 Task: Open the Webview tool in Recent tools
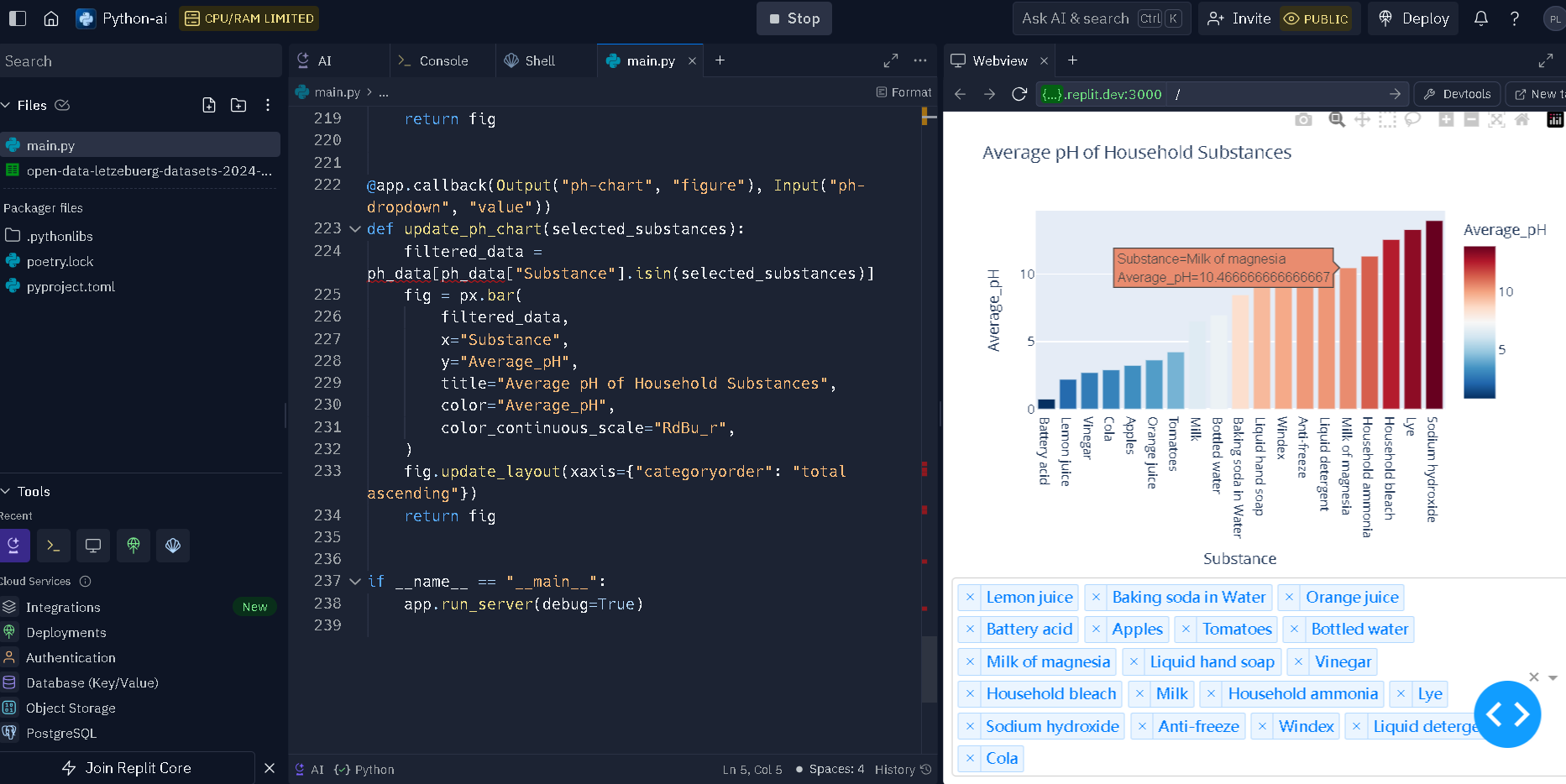(x=93, y=546)
